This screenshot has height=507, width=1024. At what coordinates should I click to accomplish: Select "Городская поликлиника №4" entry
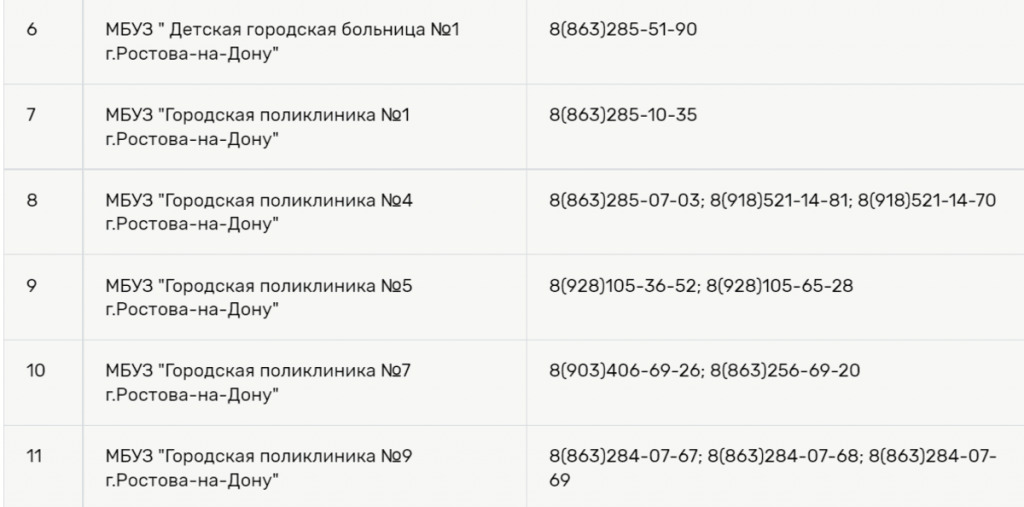click(259, 211)
